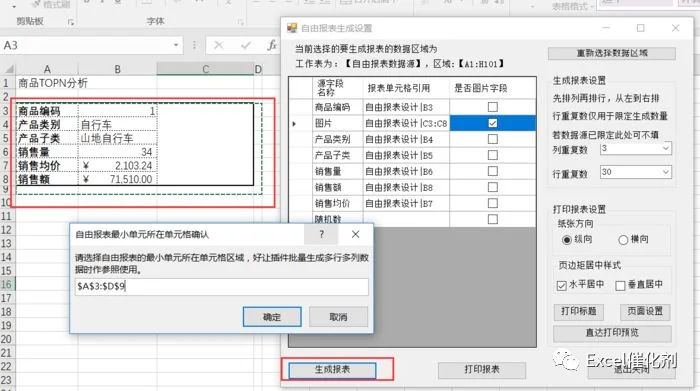
Task: Click the 随机数 source field row
Action: 338,220
